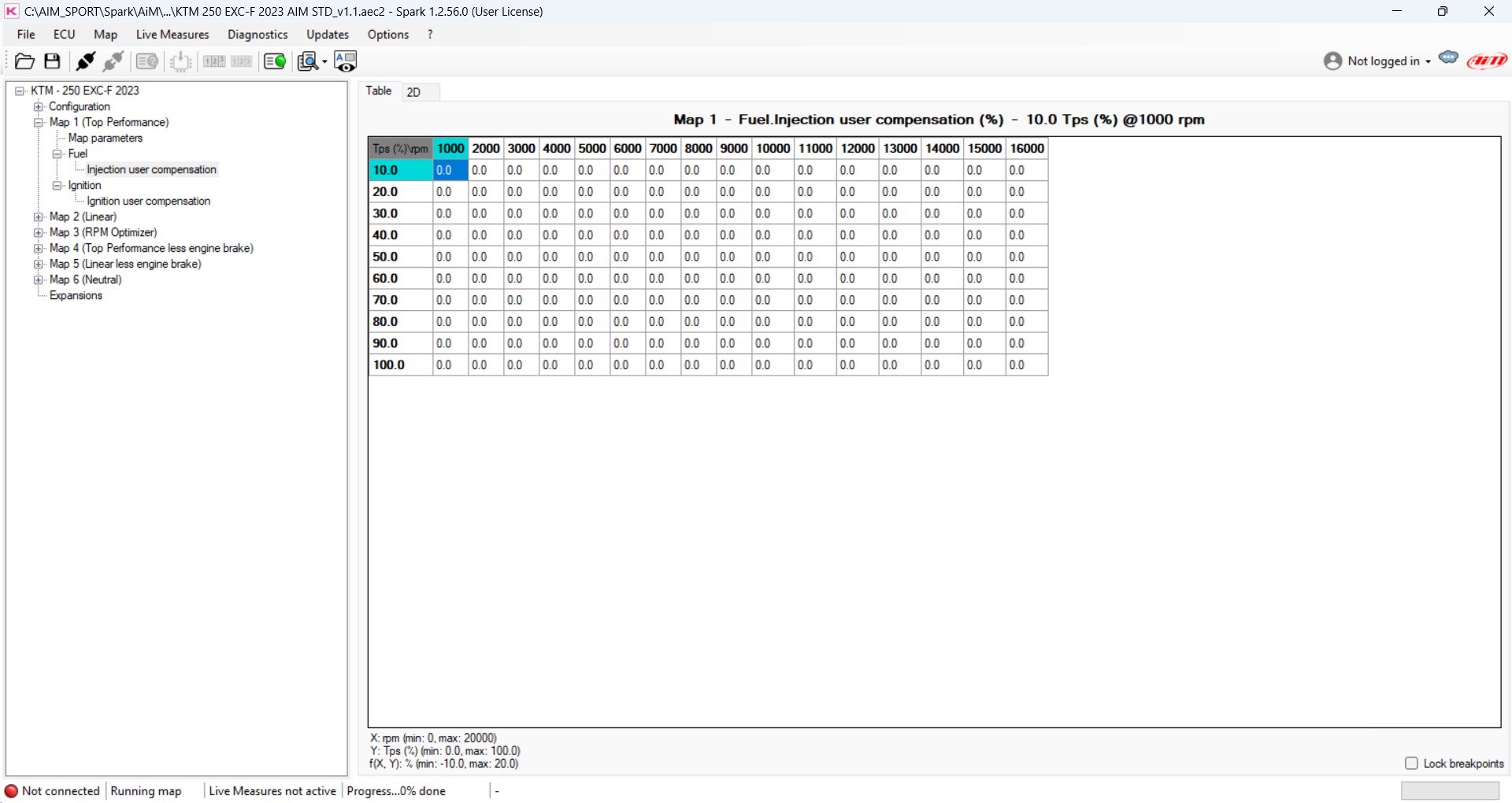Open the ? help menu

pyautogui.click(x=430, y=35)
